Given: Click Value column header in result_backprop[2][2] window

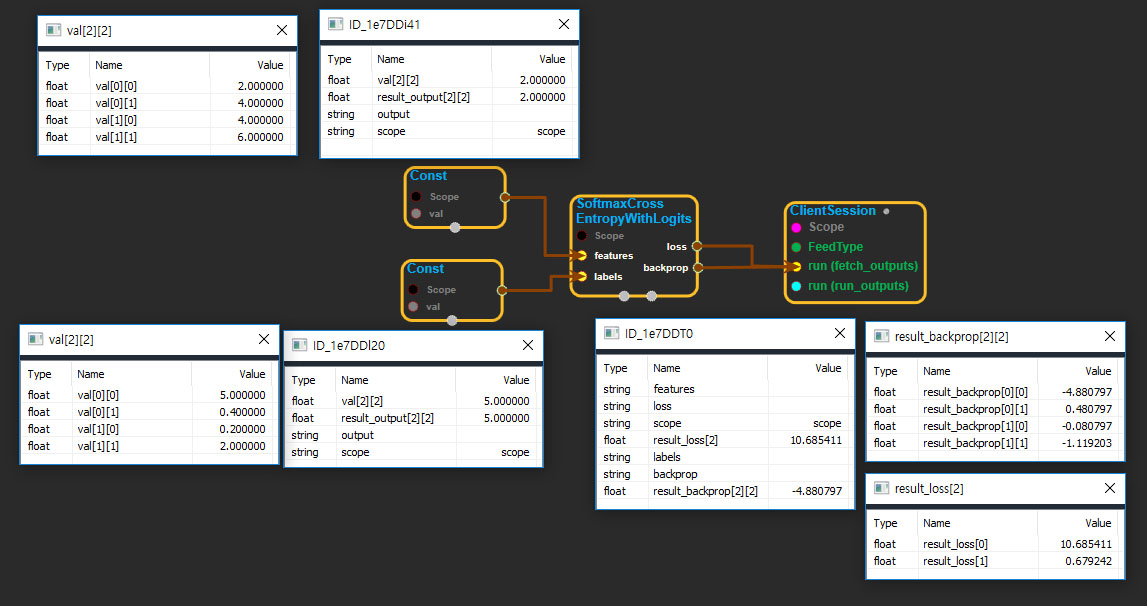Looking at the screenshot, I should (1097, 371).
